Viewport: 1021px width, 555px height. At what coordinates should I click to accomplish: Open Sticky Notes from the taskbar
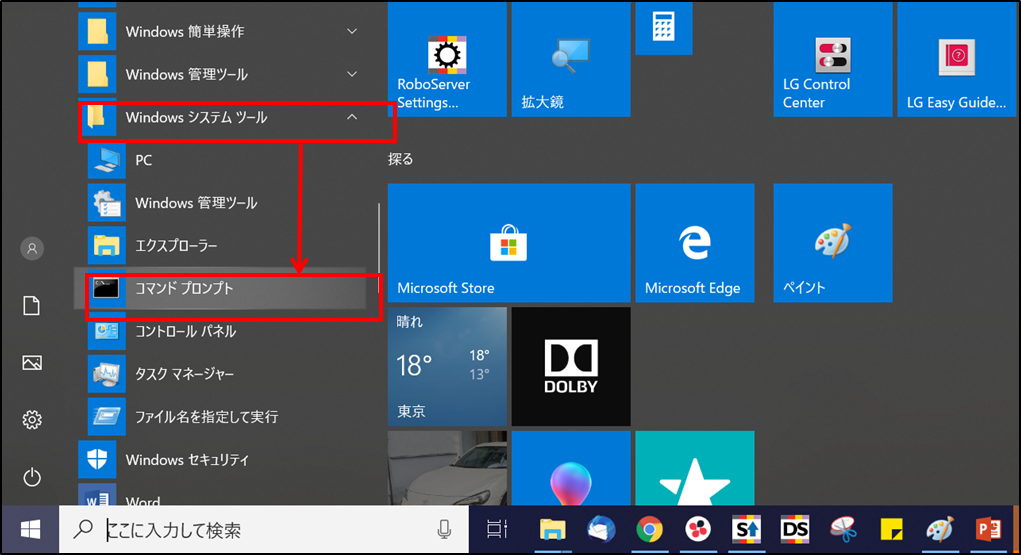tap(891, 530)
